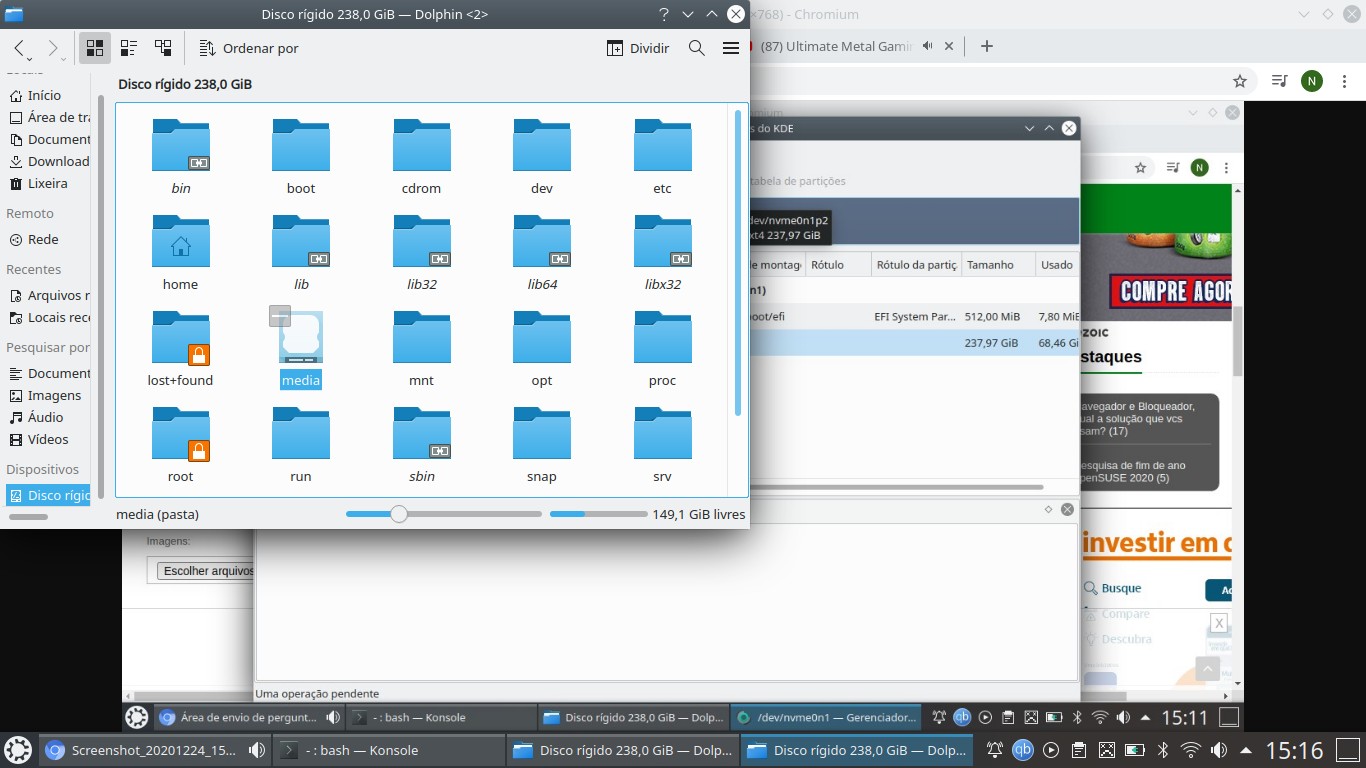This screenshot has width=1366, height=768.
Task: Search for Vídeos in Places panel
Action: click(47, 439)
